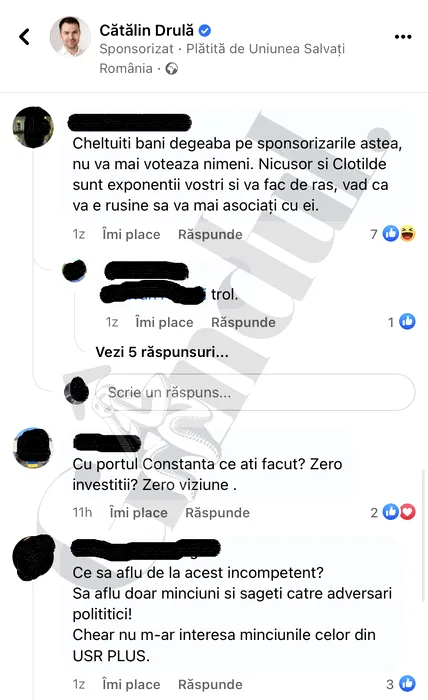Open Cătălin Drulă's profile picture
428x700 pixels.
coord(70,37)
